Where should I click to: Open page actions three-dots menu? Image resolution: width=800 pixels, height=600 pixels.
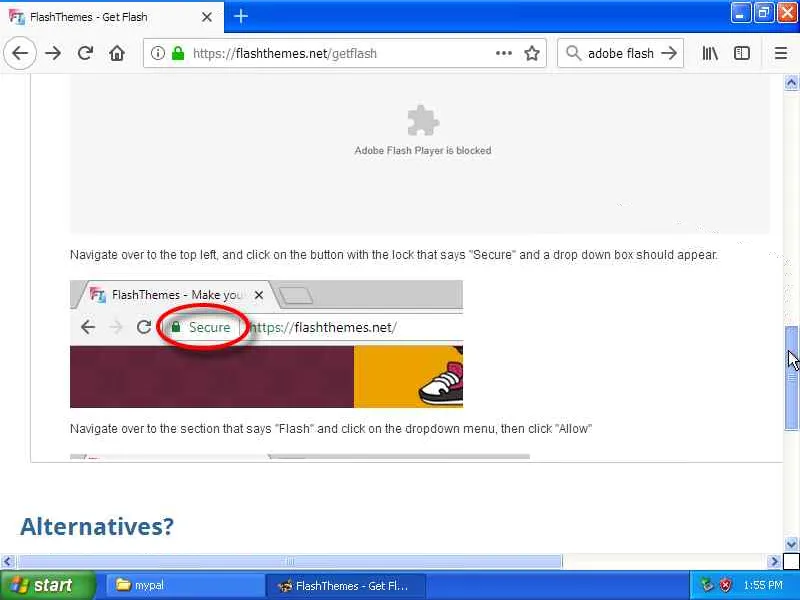504,53
